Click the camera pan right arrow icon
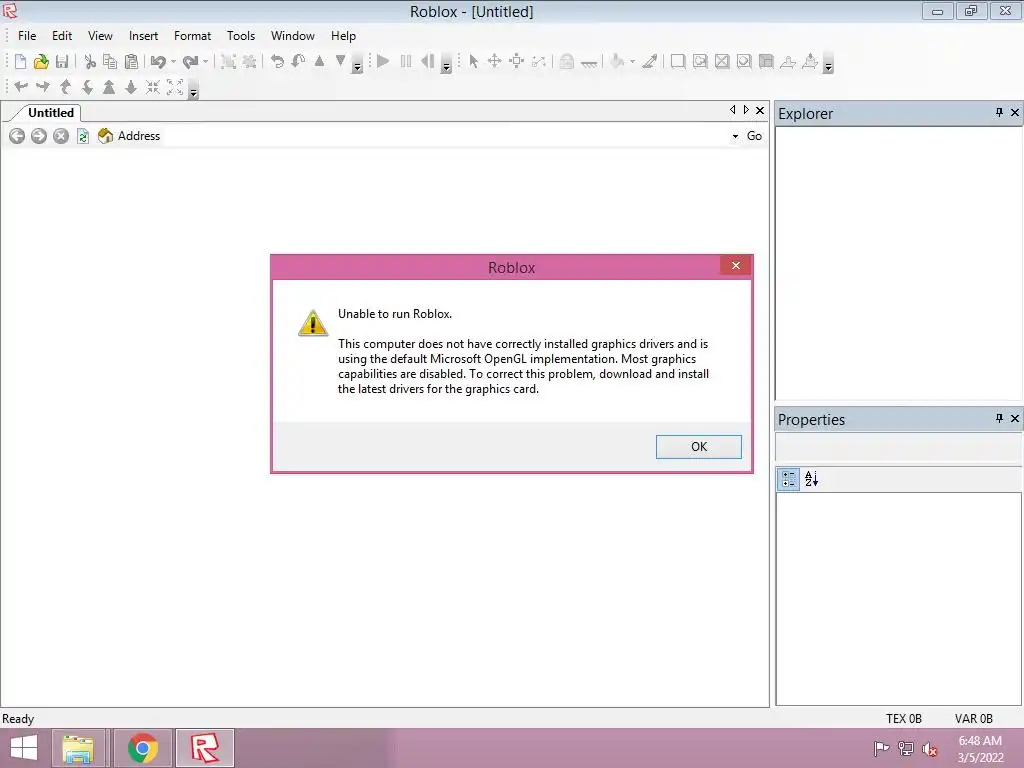1024x768 pixels. click(x=43, y=87)
